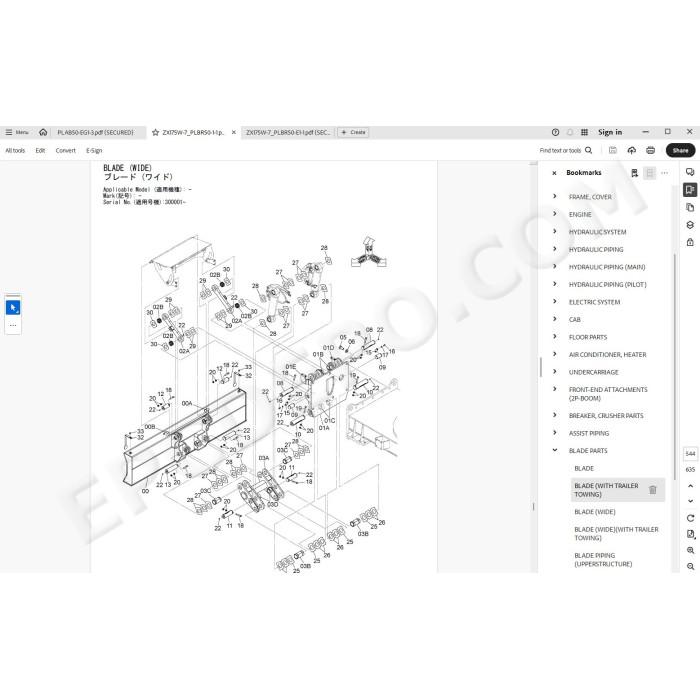This screenshot has width=700, height=700.
Task: Zoom in on the document
Action: [690, 550]
